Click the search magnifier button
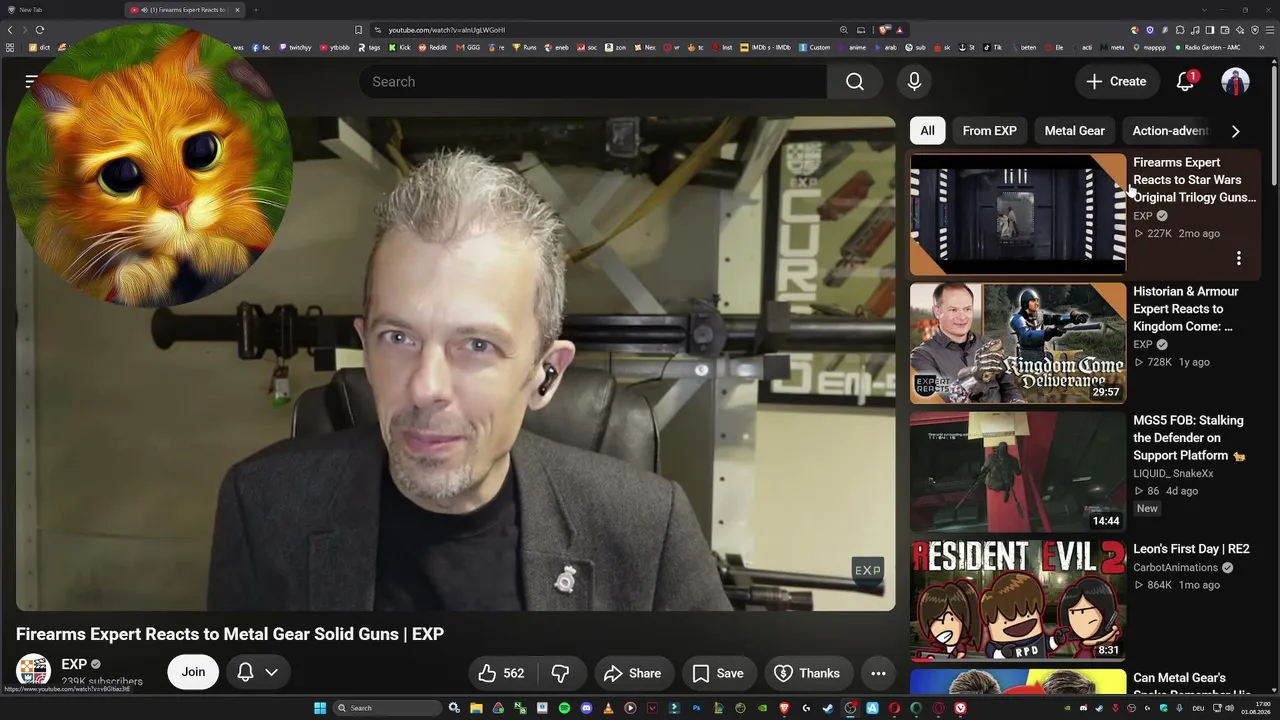 pos(855,82)
